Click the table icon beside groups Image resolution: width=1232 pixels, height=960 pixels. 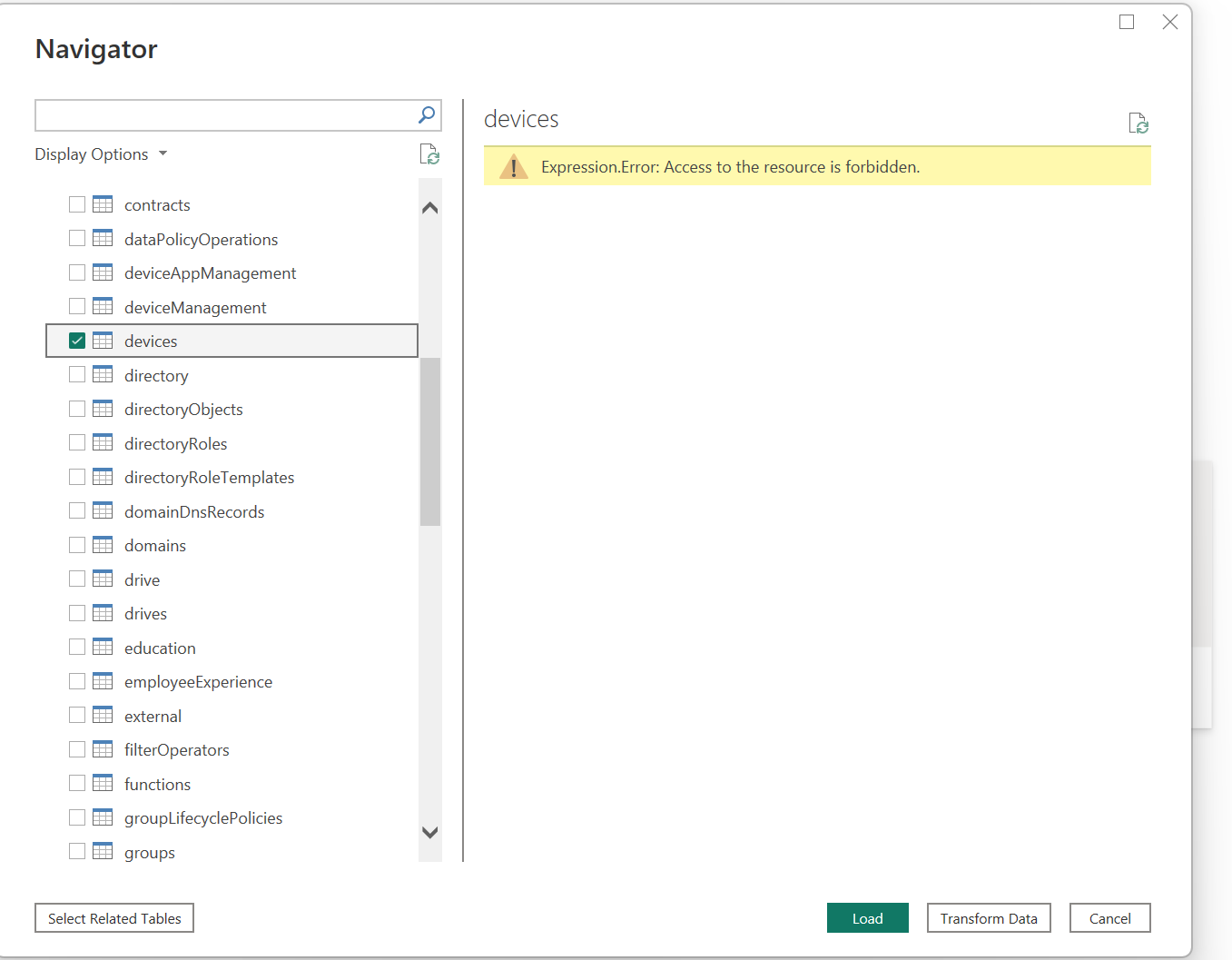[103, 852]
